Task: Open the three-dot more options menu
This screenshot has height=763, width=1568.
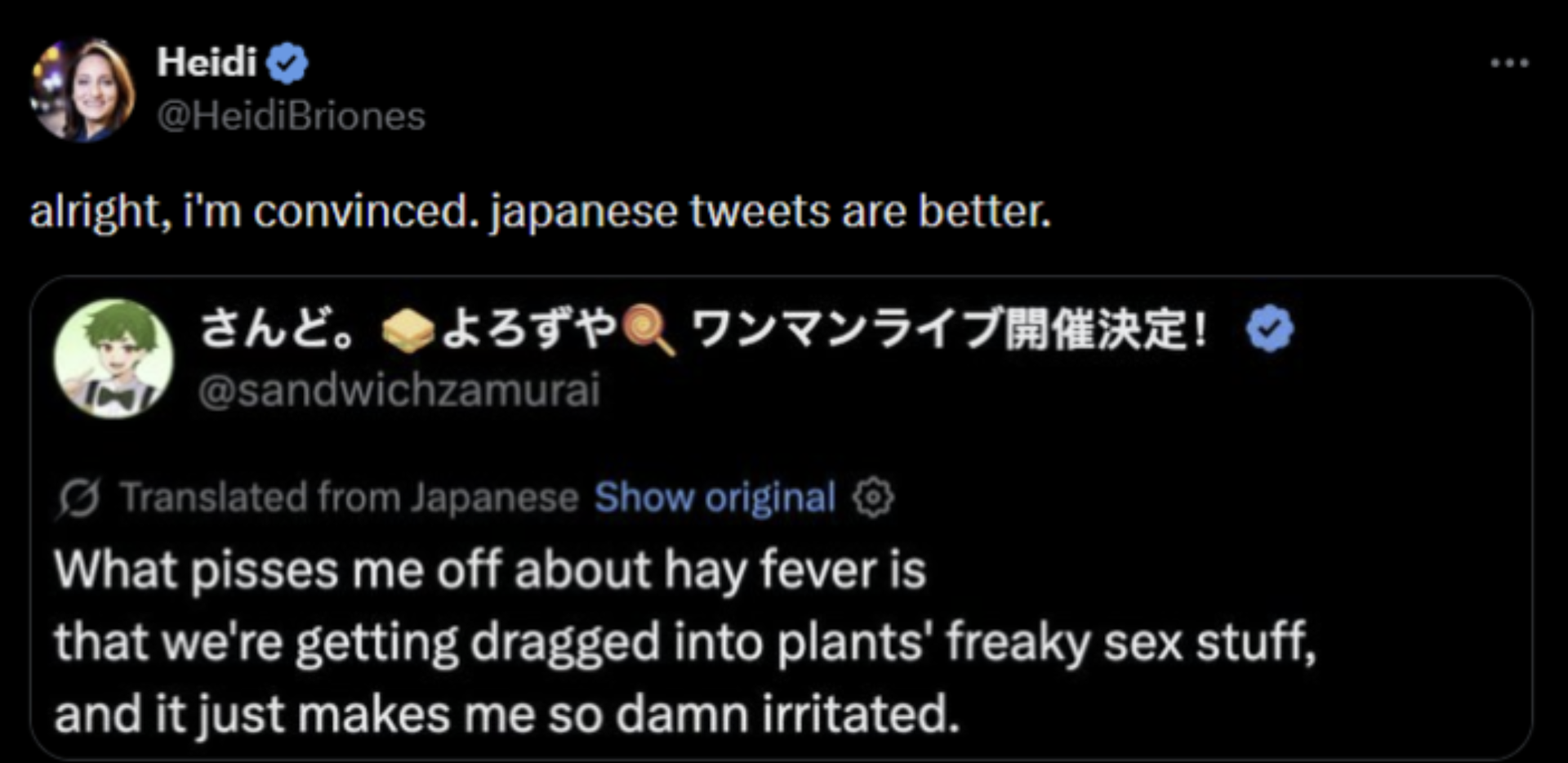Action: 1508,63
